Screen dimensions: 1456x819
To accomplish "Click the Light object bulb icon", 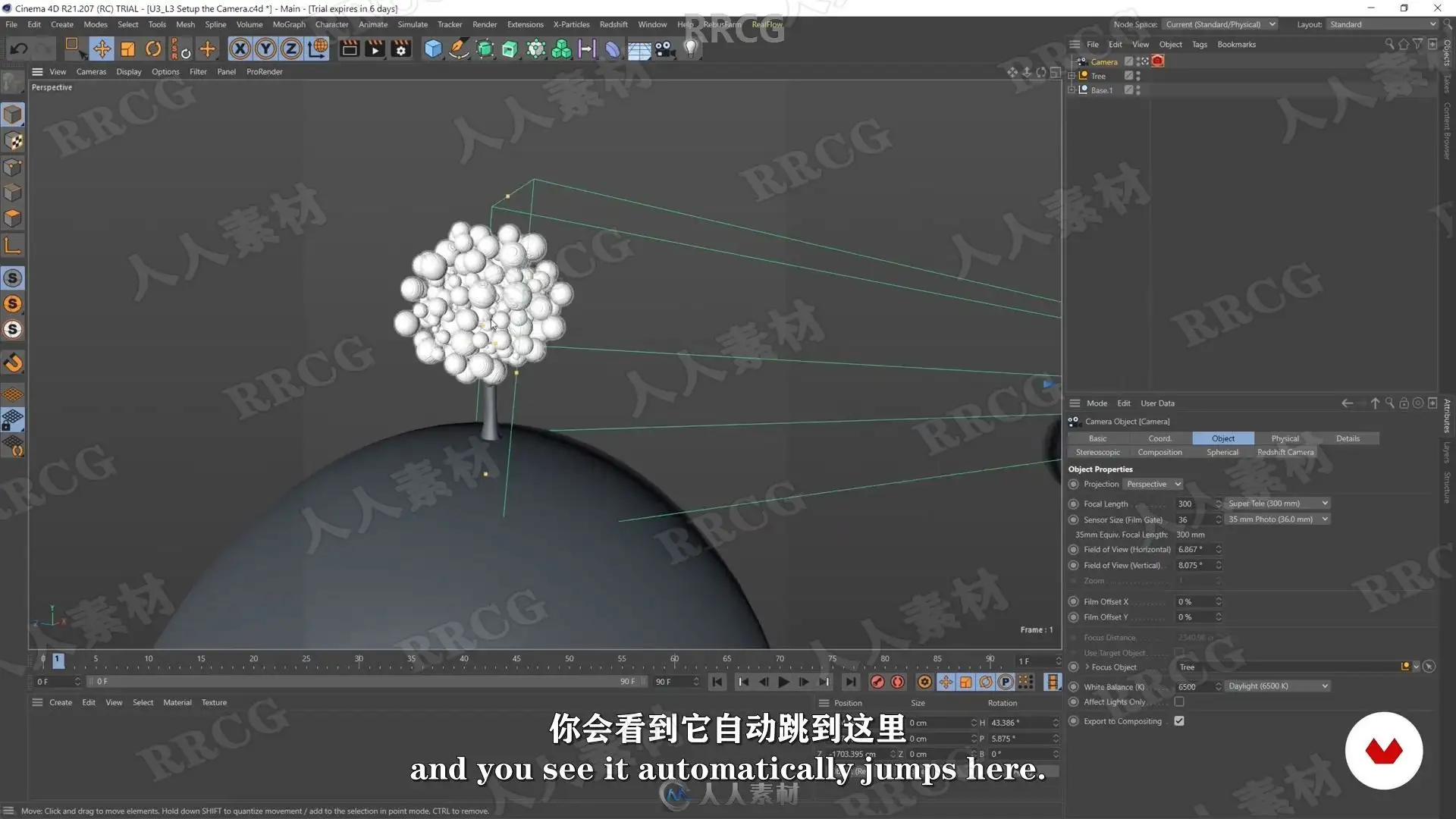I will click(691, 49).
